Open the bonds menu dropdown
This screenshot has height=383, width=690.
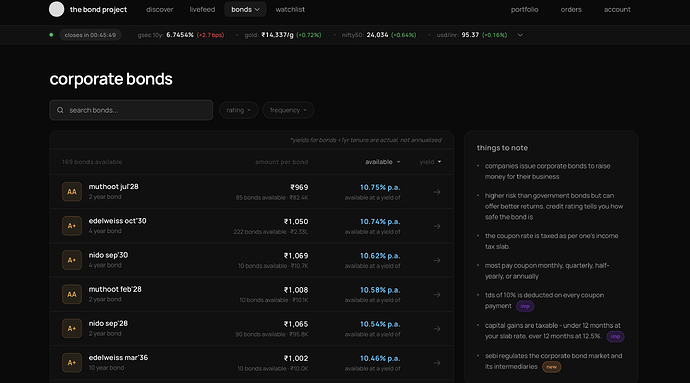click(245, 9)
